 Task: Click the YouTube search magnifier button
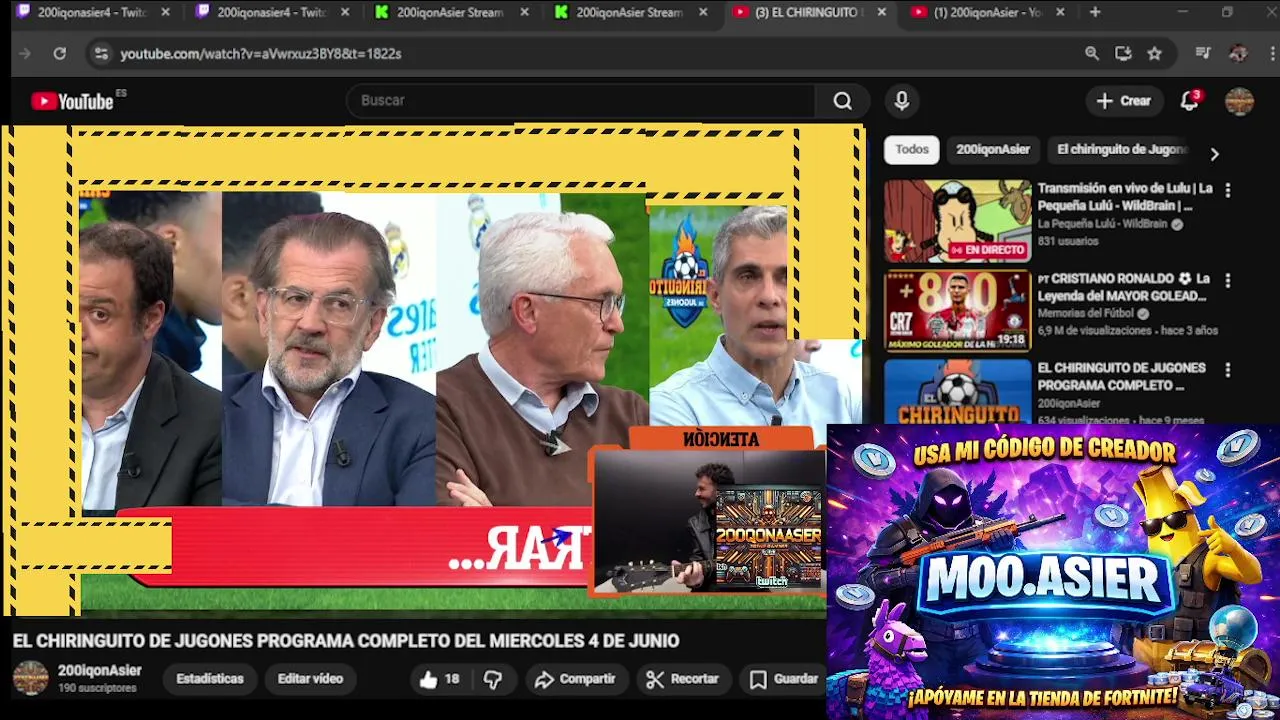click(x=843, y=101)
